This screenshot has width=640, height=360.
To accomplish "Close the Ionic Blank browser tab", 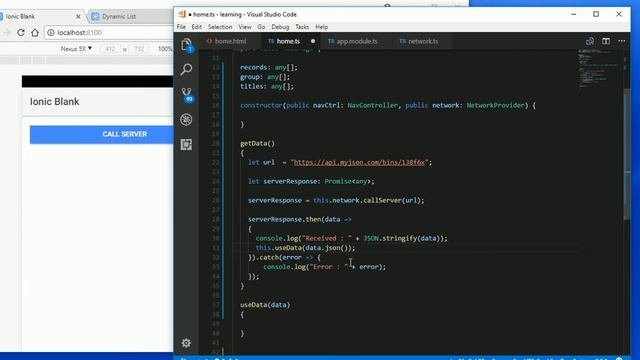I will (78, 16).
